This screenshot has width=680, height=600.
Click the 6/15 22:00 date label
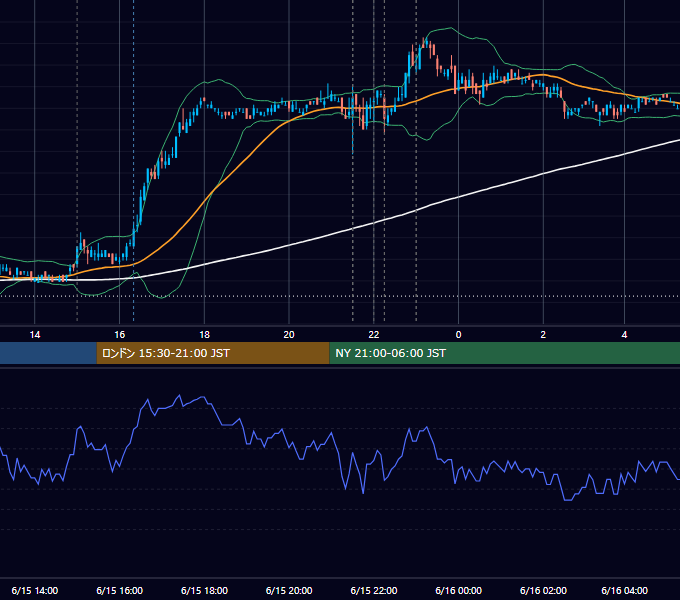tap(374, 590)
